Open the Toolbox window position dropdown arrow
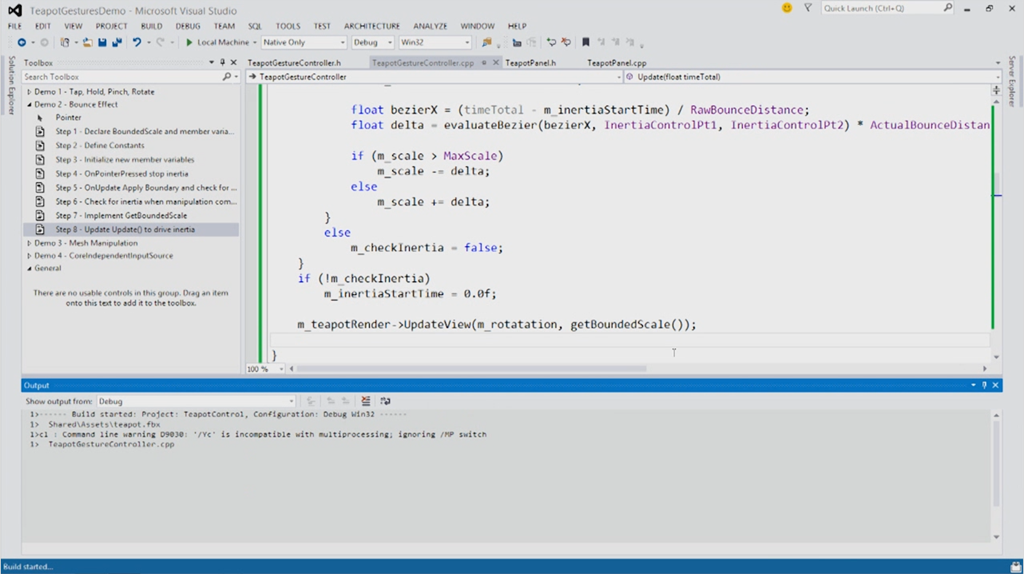Viewport: 1024px width, 574px height. [x=211, y=63]
